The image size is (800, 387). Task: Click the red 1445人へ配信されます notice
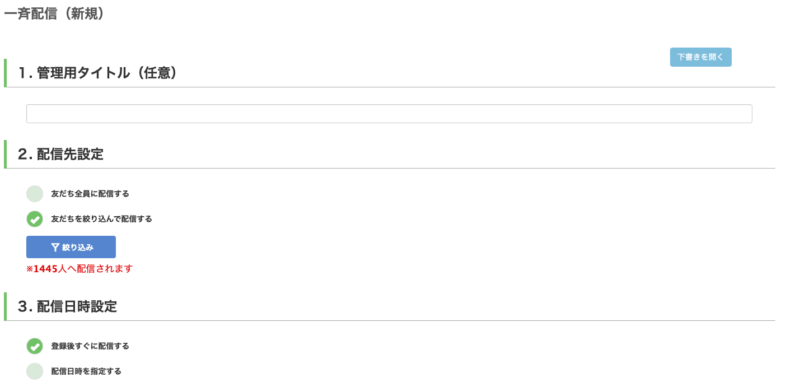[80, 269]
